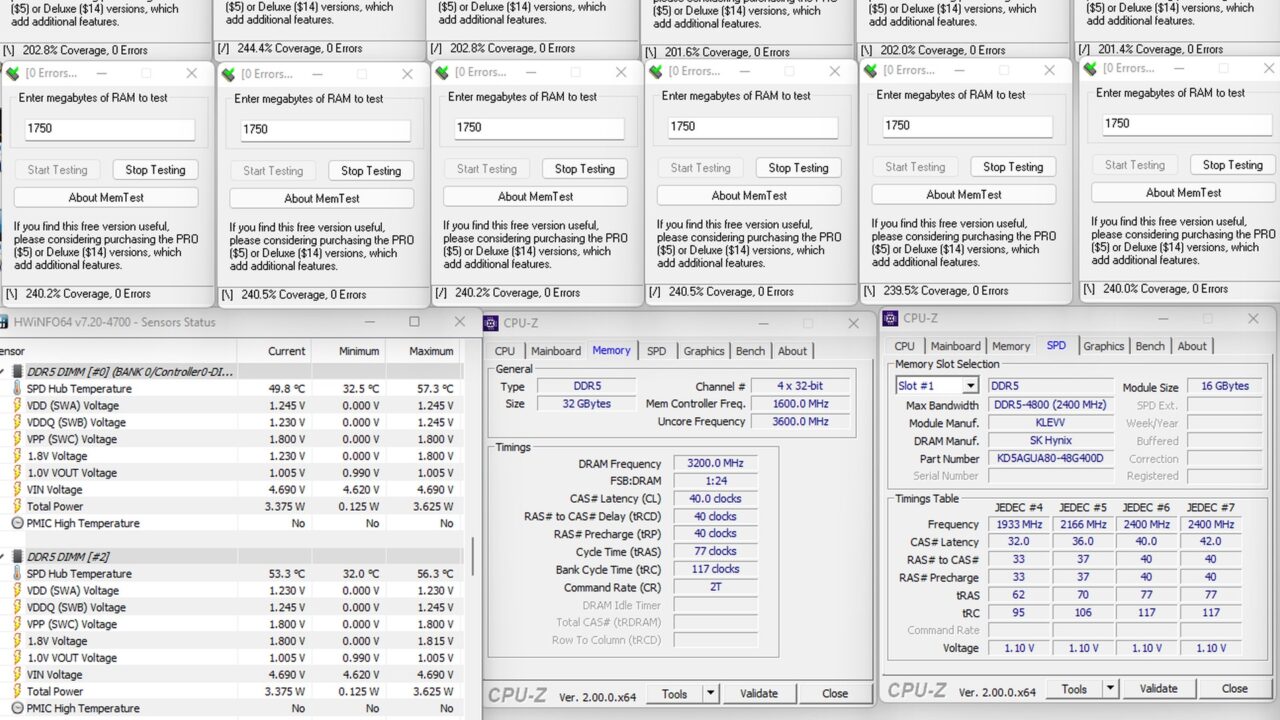Click lightning icon of DIMM [#2] 1.8V Voltage

tap(17, 641)
